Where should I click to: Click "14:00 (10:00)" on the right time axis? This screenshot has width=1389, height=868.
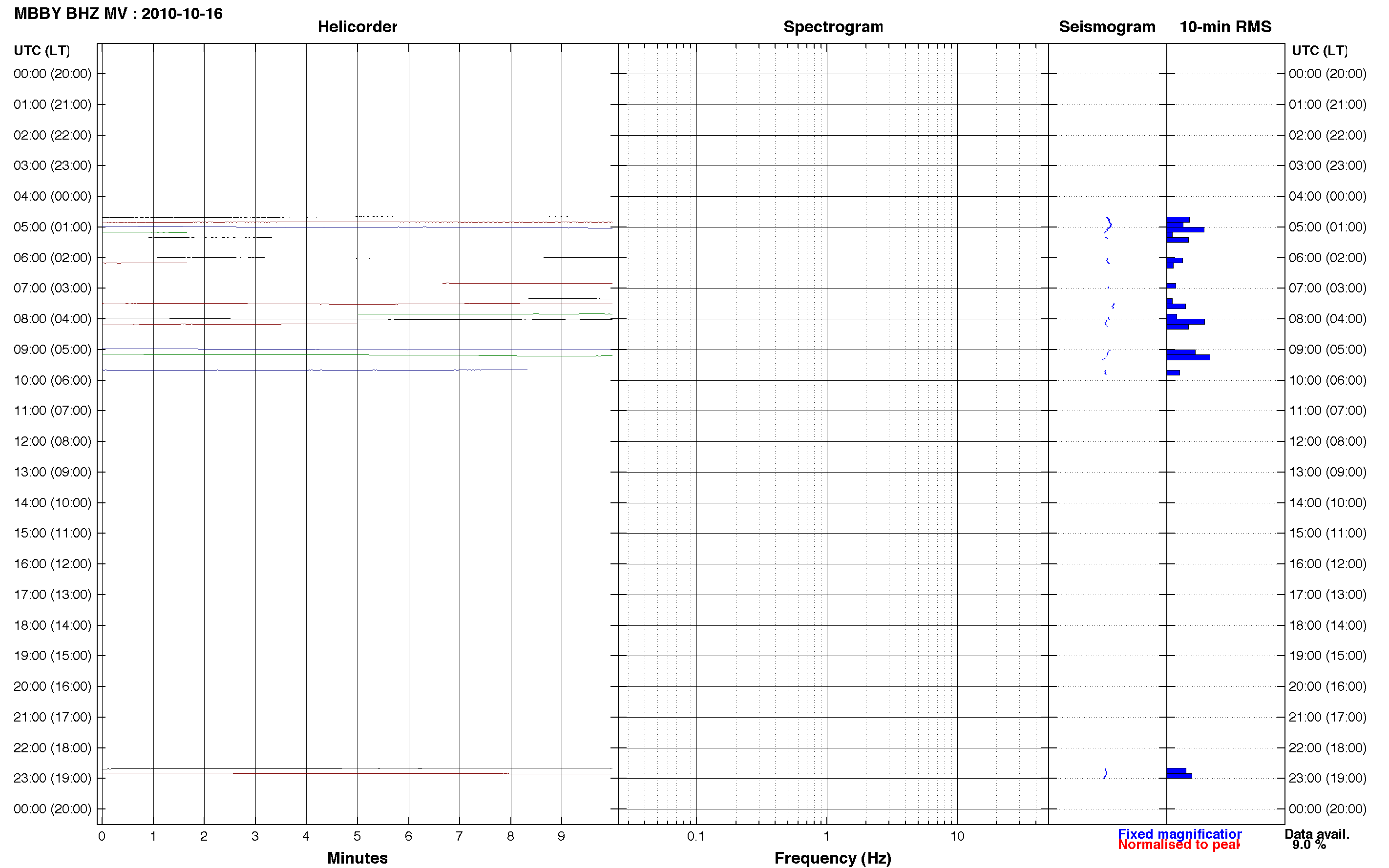pos(1327,503)
